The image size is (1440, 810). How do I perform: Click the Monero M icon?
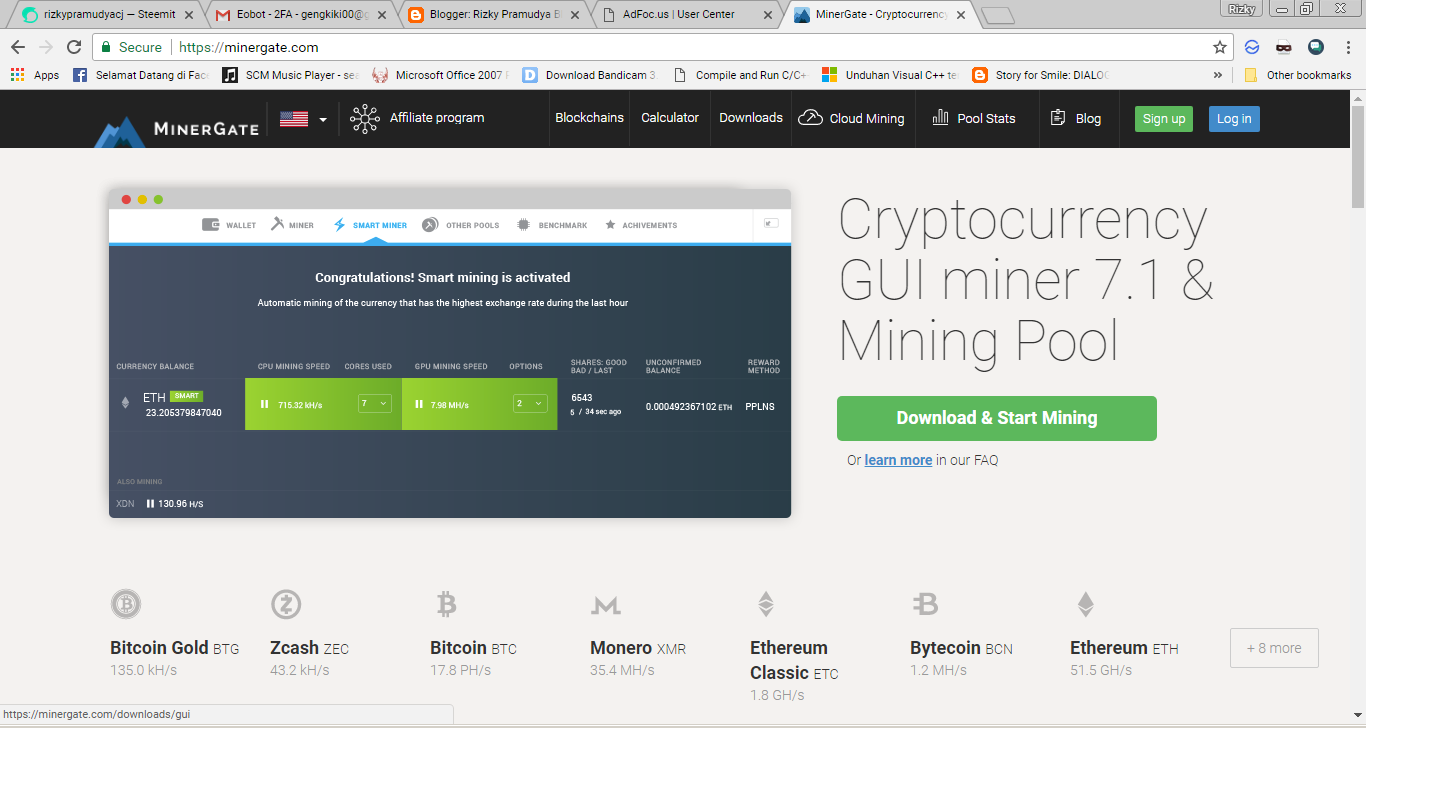point(606,605)
